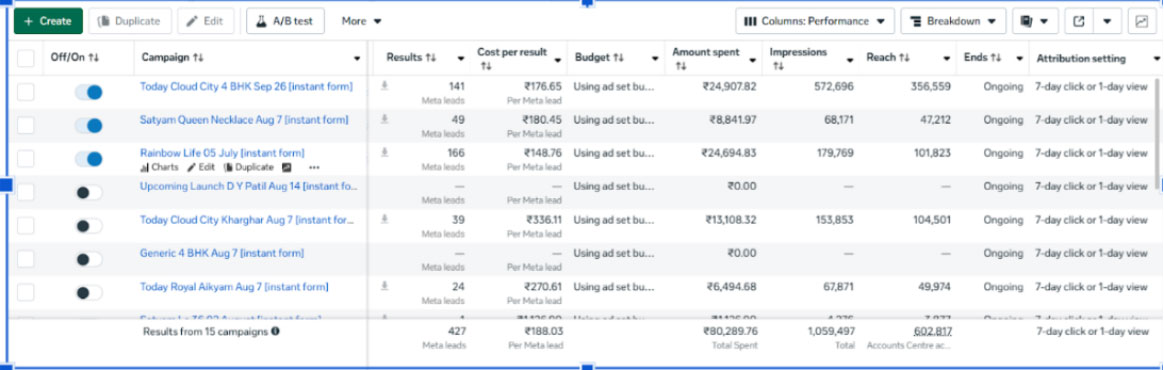This screenshot has height=370, width=1164.
Task: Start an A/B test
Action: pyautogui.click(x=285, y=21)
